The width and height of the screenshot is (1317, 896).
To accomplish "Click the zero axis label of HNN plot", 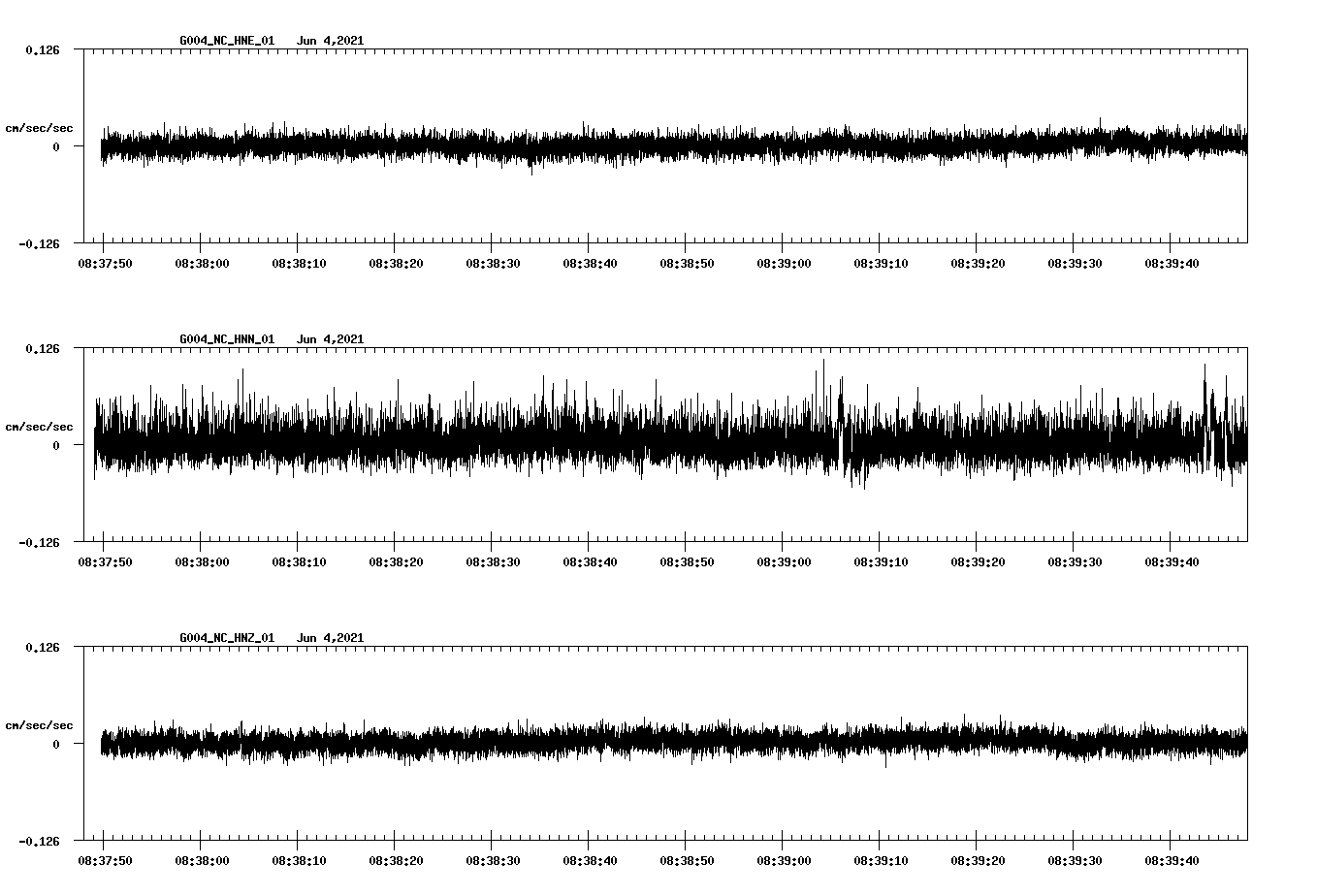I will (x=56, y=446).
